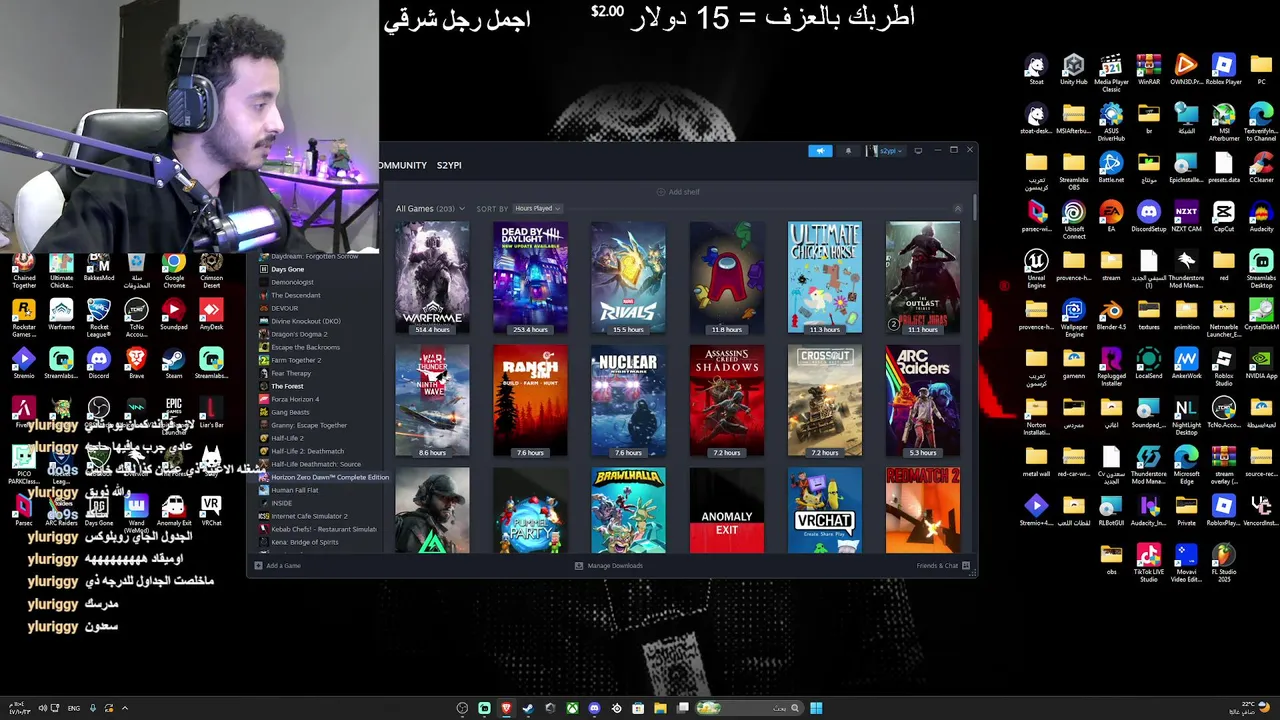The height and width of the screenshot is (720, 1280).
Task: Open the S2YPI profile tab
Action: 449,165
